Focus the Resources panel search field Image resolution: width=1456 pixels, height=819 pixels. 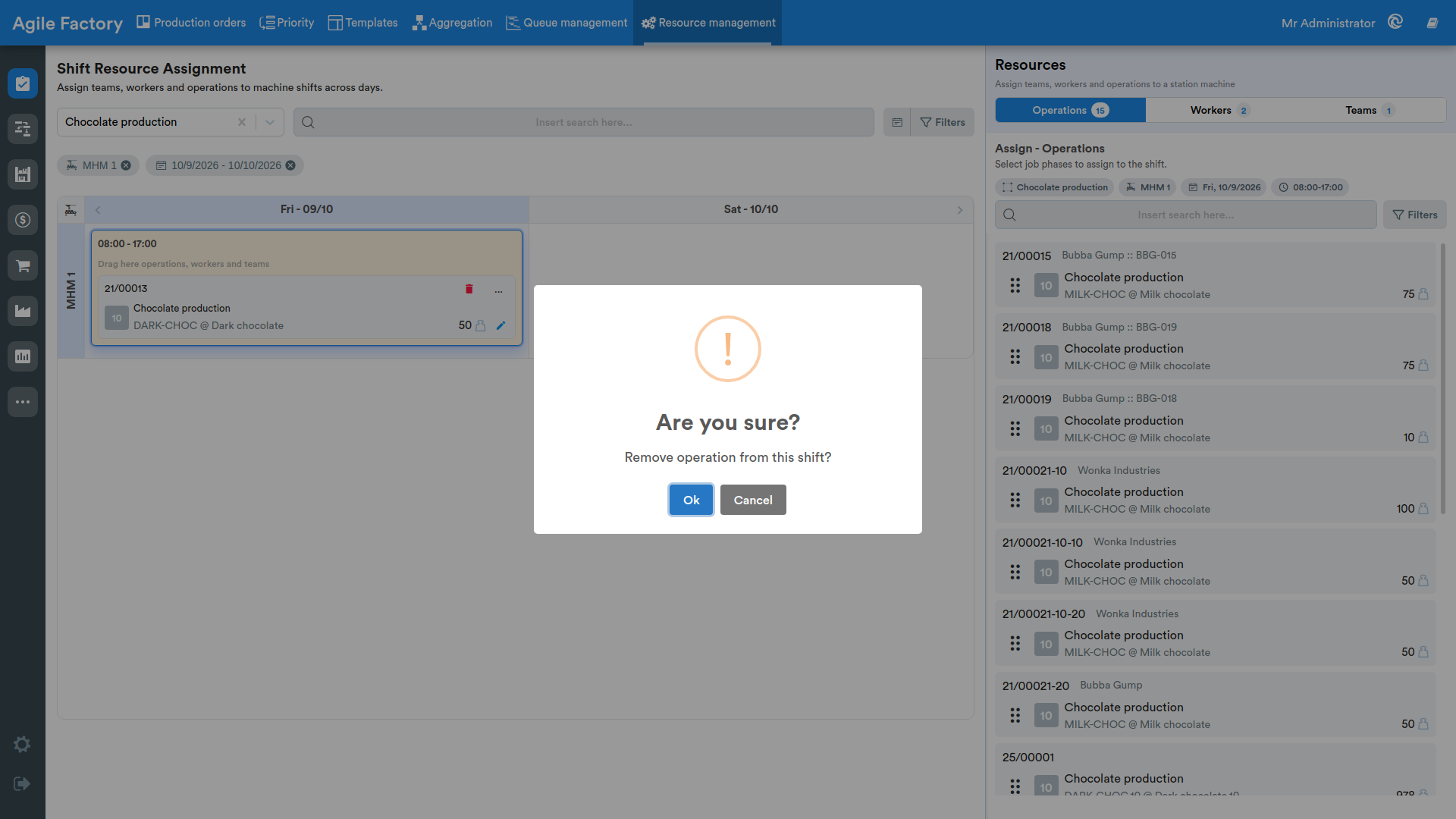tap(1185, 215)
